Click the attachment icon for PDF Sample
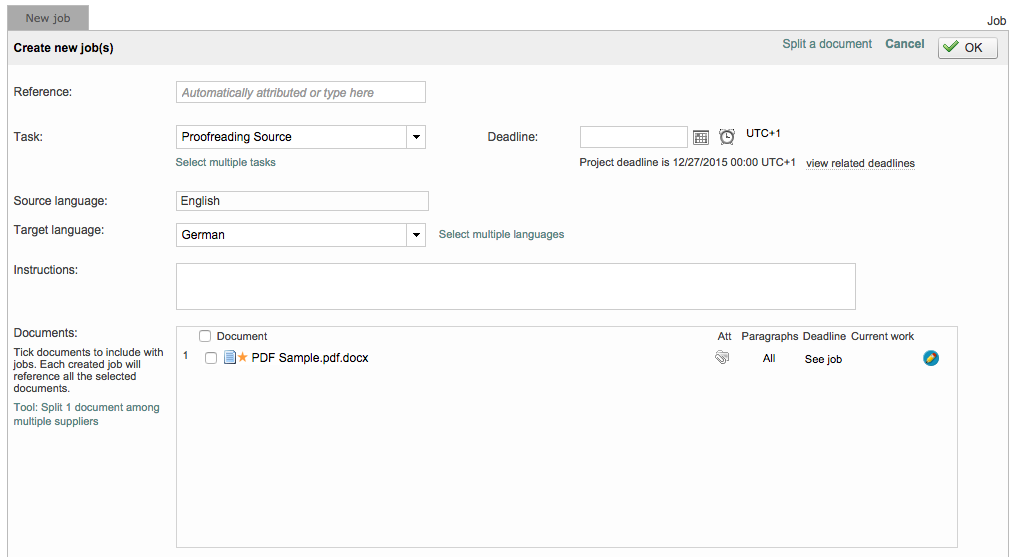The image size is (1016, 557). point(722,358)
